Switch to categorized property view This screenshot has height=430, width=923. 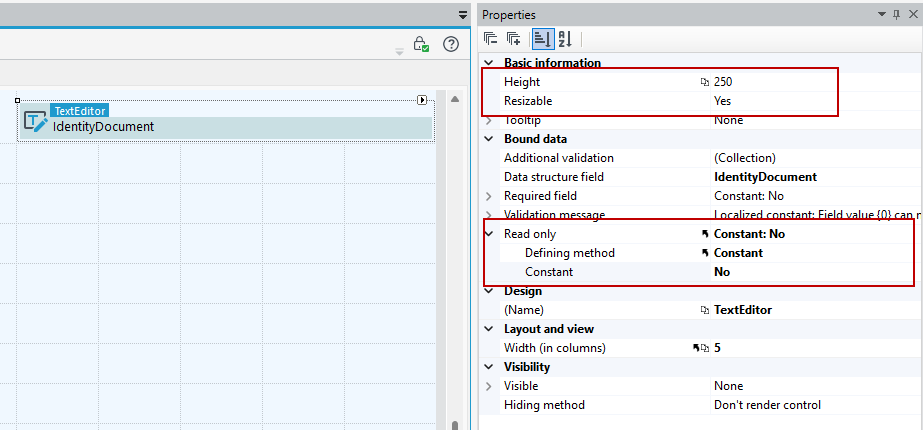coord(543,39)
